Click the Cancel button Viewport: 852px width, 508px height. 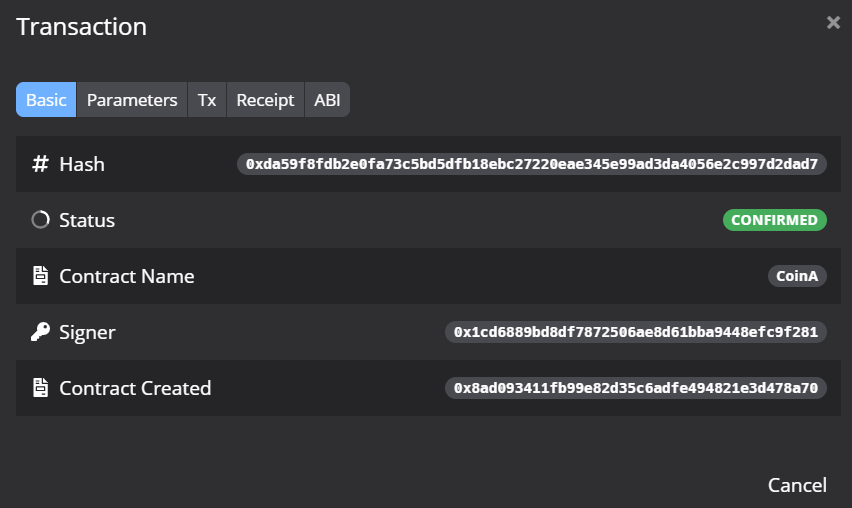click(797, 485)
